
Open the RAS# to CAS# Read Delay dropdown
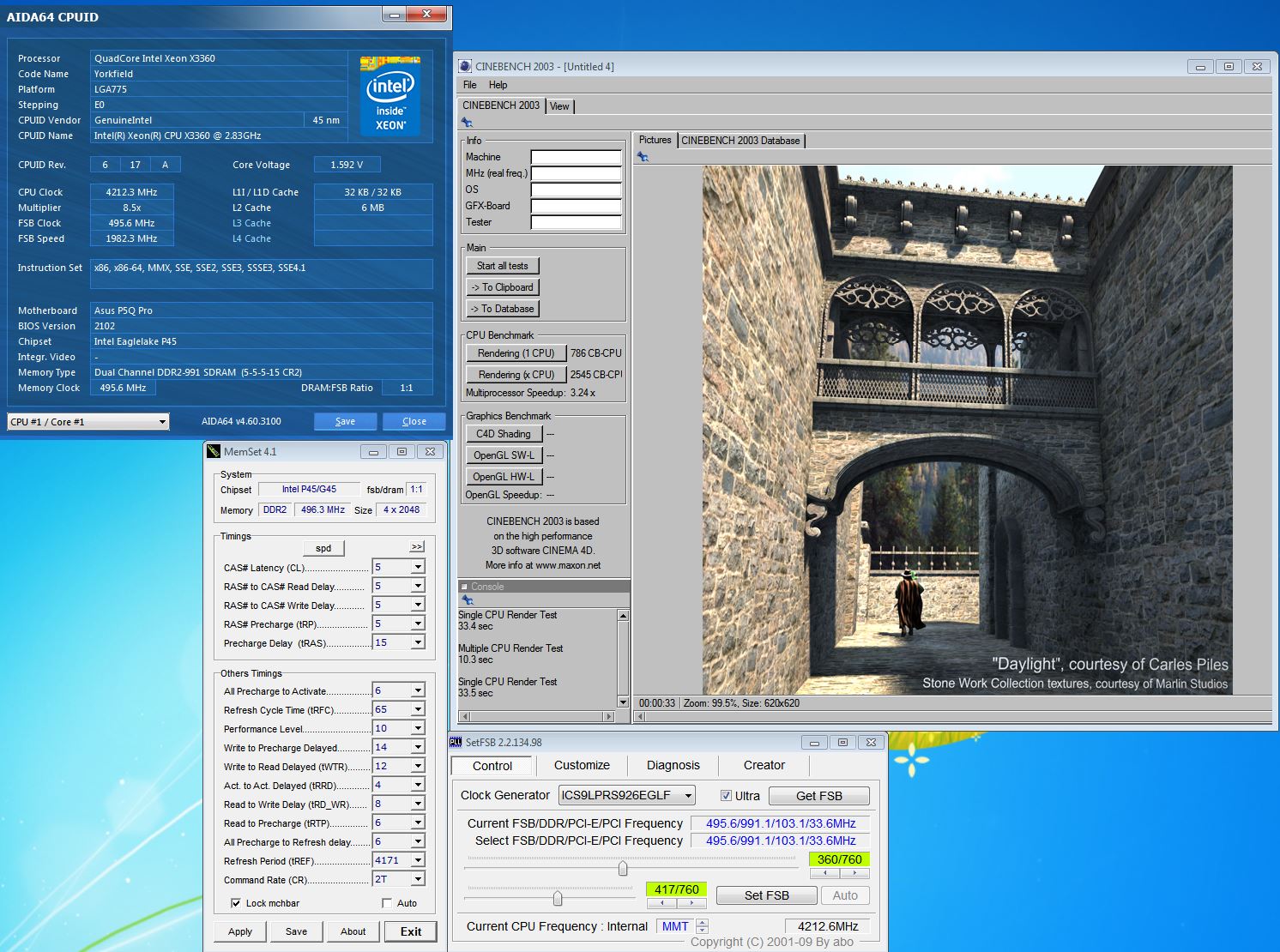click(x=418, y=586)
